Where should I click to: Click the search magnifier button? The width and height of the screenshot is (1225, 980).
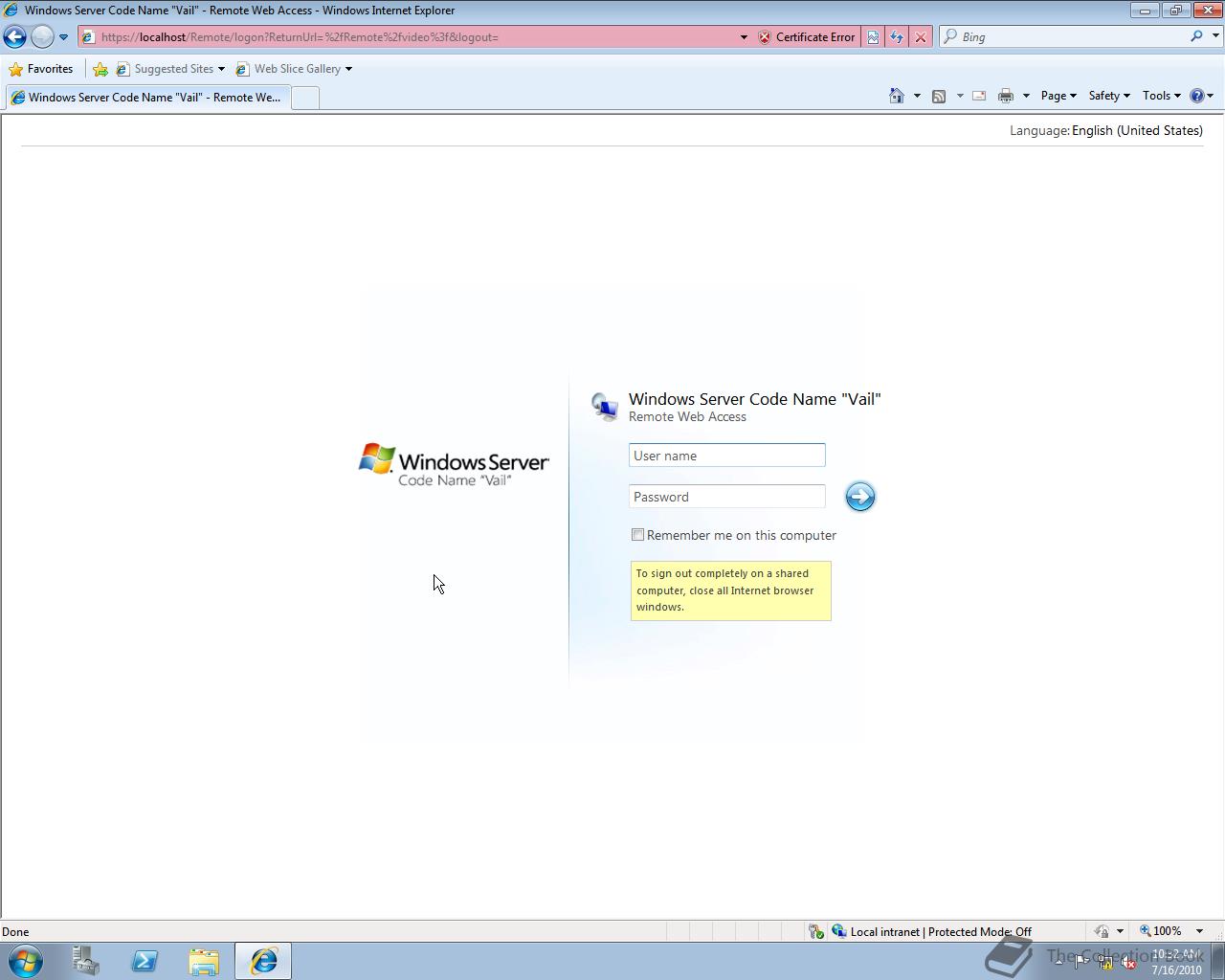pos(1196,36)
